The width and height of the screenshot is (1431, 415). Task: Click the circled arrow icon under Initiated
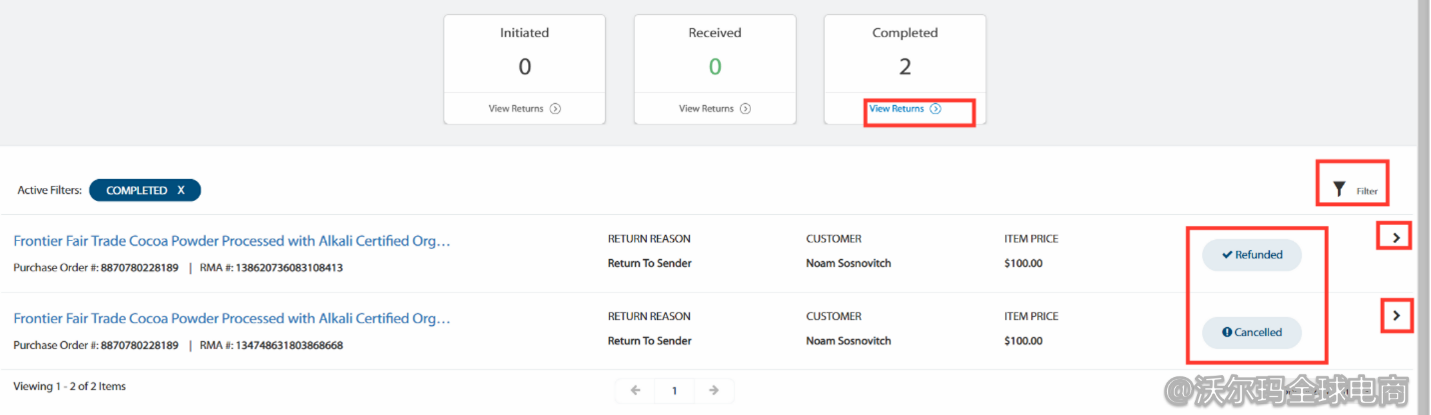[x=555, y=109]
